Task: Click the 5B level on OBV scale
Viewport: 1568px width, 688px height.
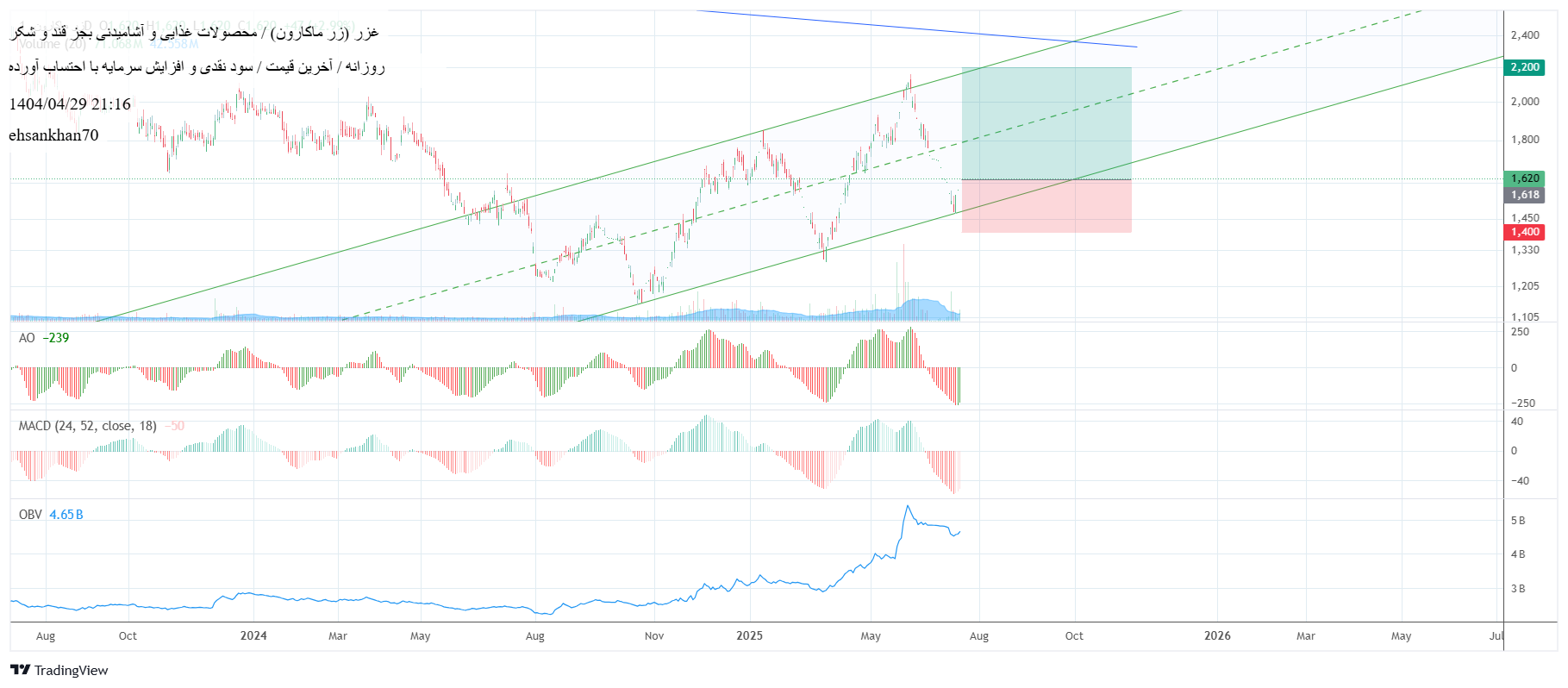Action: (1518, 521)
